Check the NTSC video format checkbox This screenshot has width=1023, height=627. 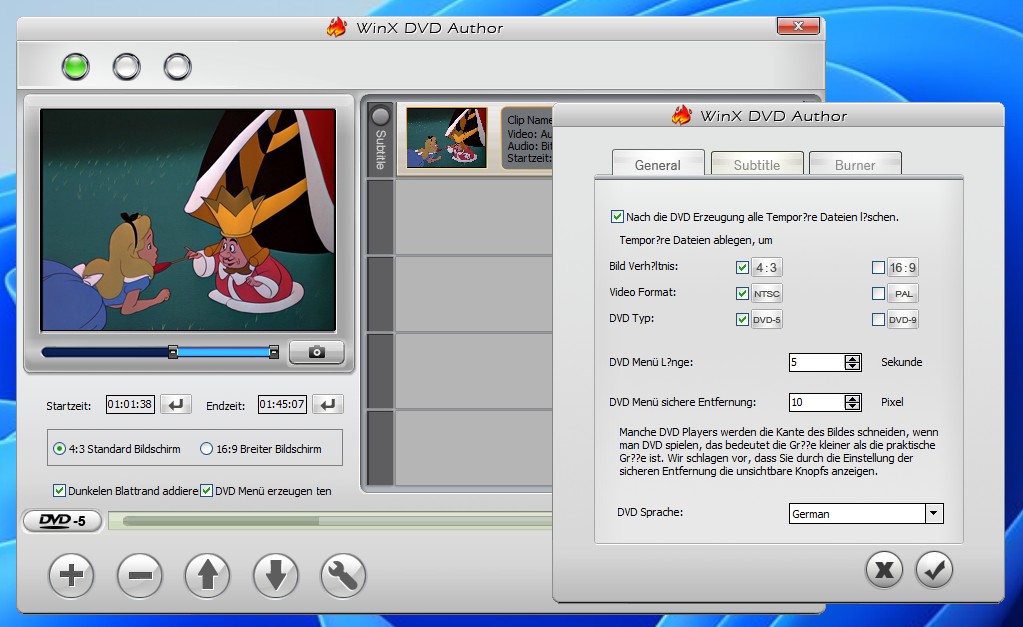coord(742,294)
